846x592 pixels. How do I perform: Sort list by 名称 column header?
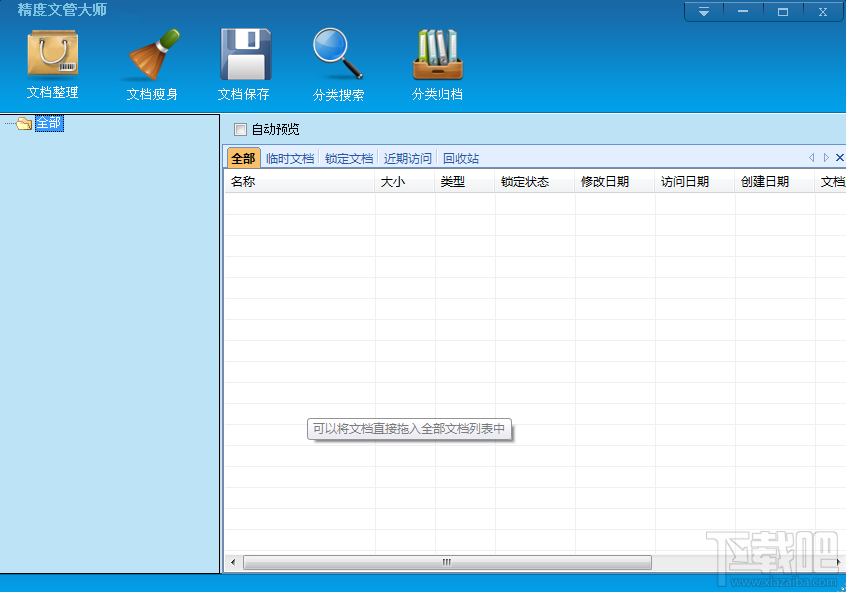click(299, 182)
